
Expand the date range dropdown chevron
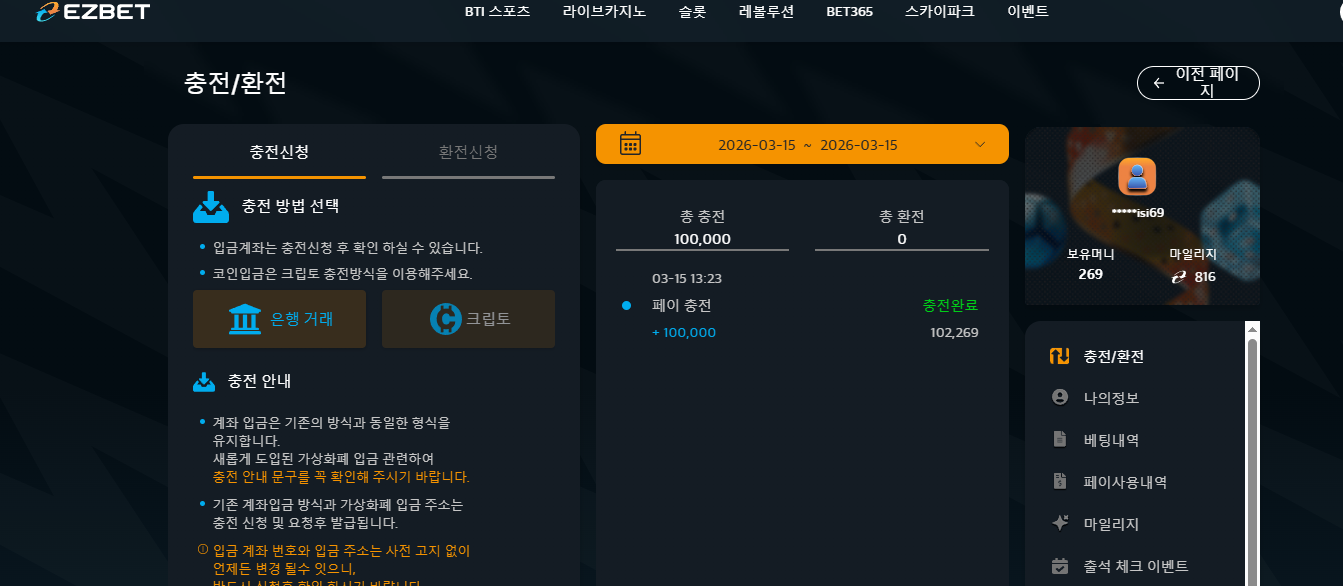pos(979,144)
